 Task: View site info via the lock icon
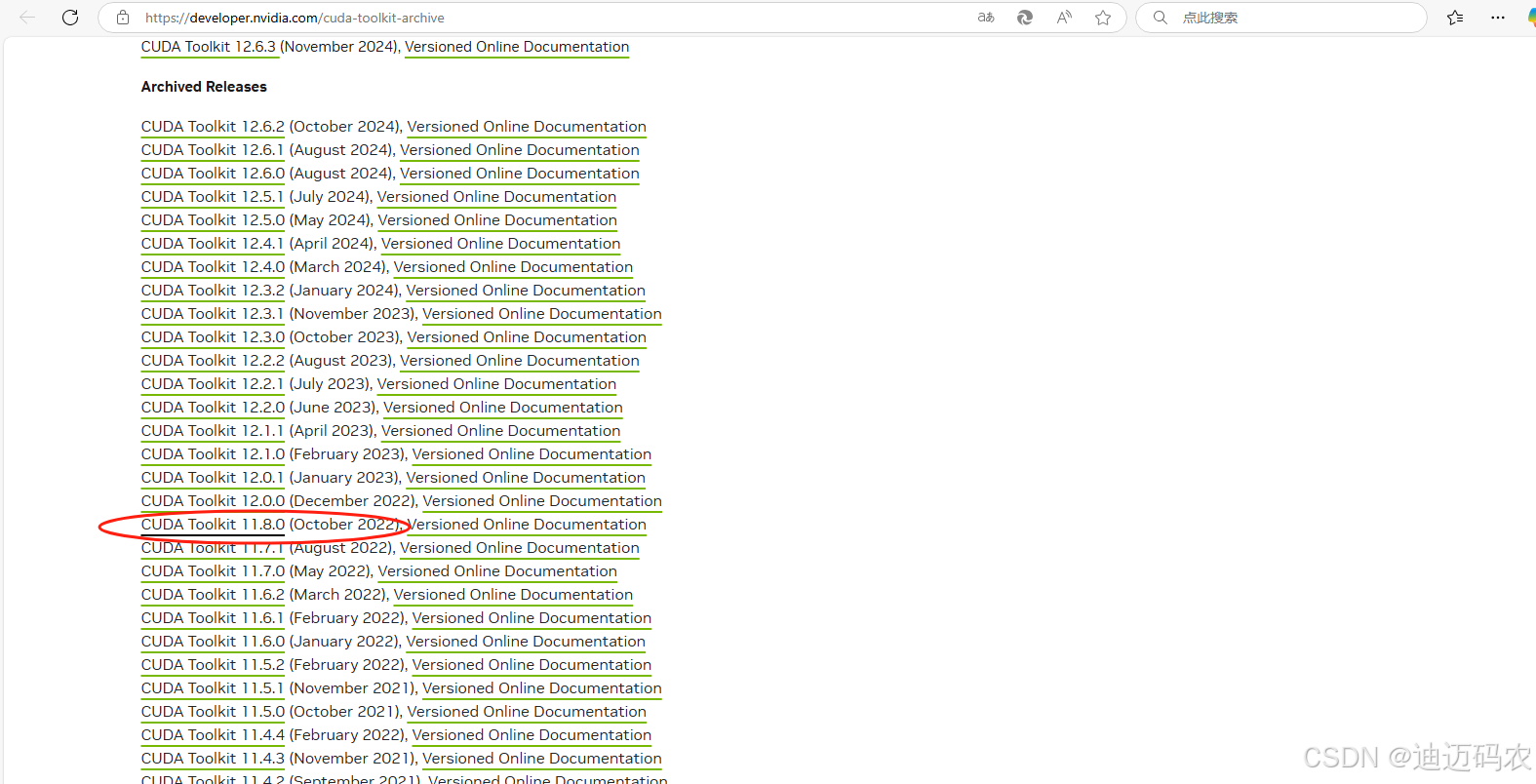(123, 18)
